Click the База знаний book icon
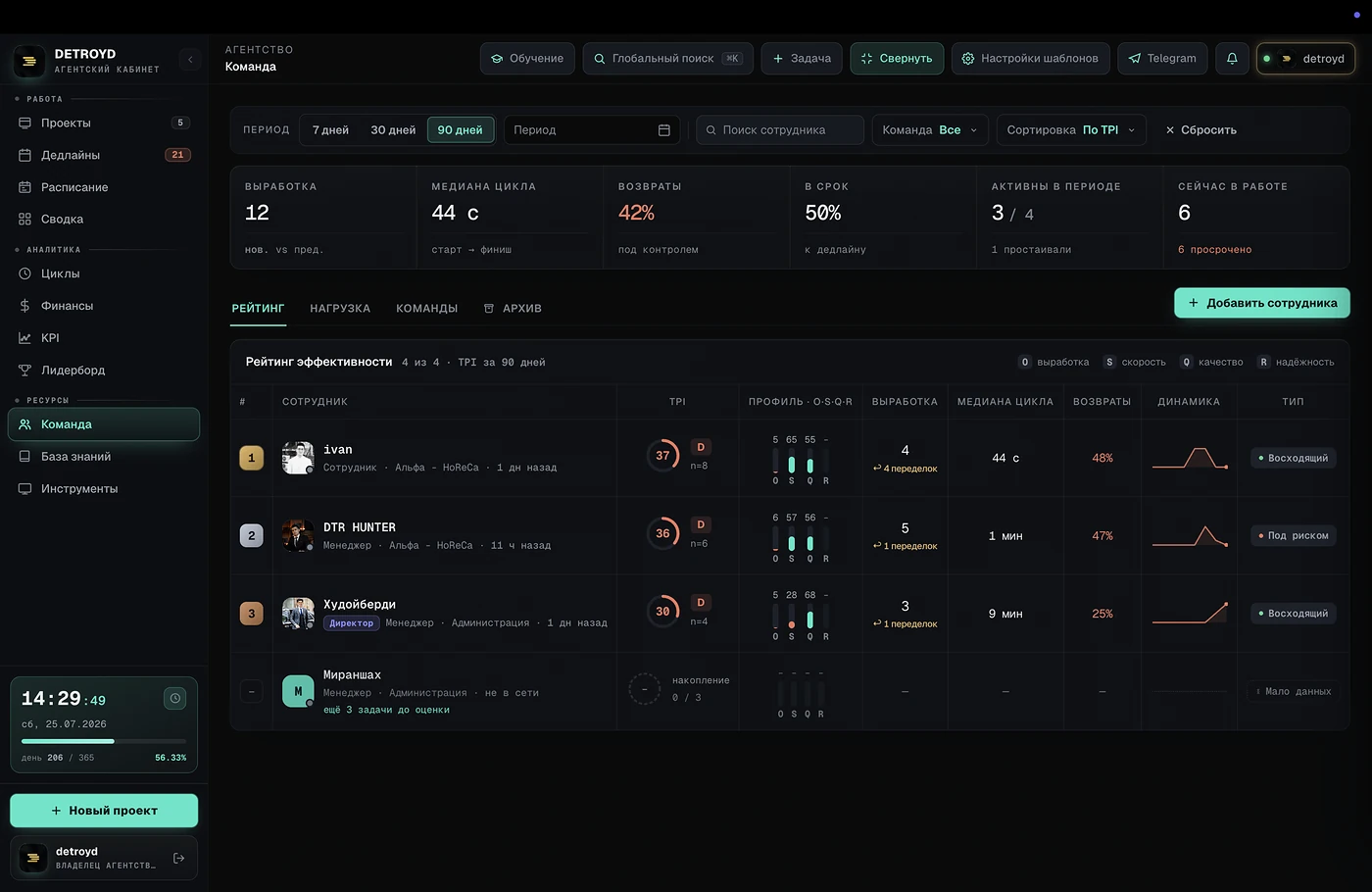 (24, 457)
